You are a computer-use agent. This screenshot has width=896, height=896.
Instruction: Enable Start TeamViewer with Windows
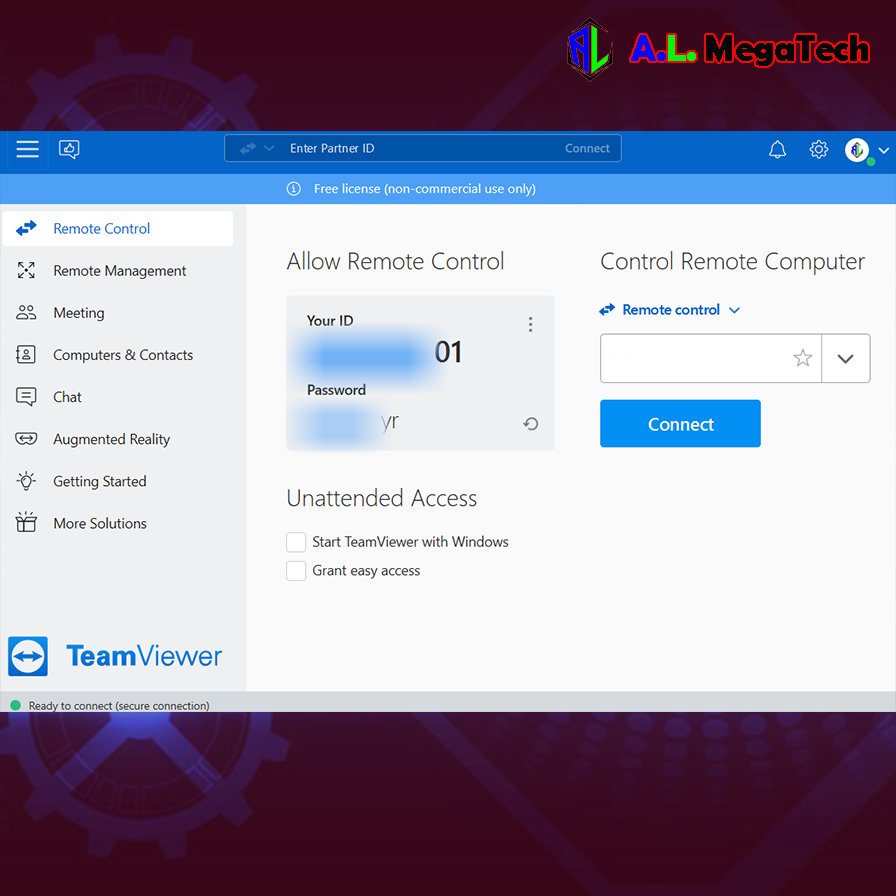click(296, 542)
